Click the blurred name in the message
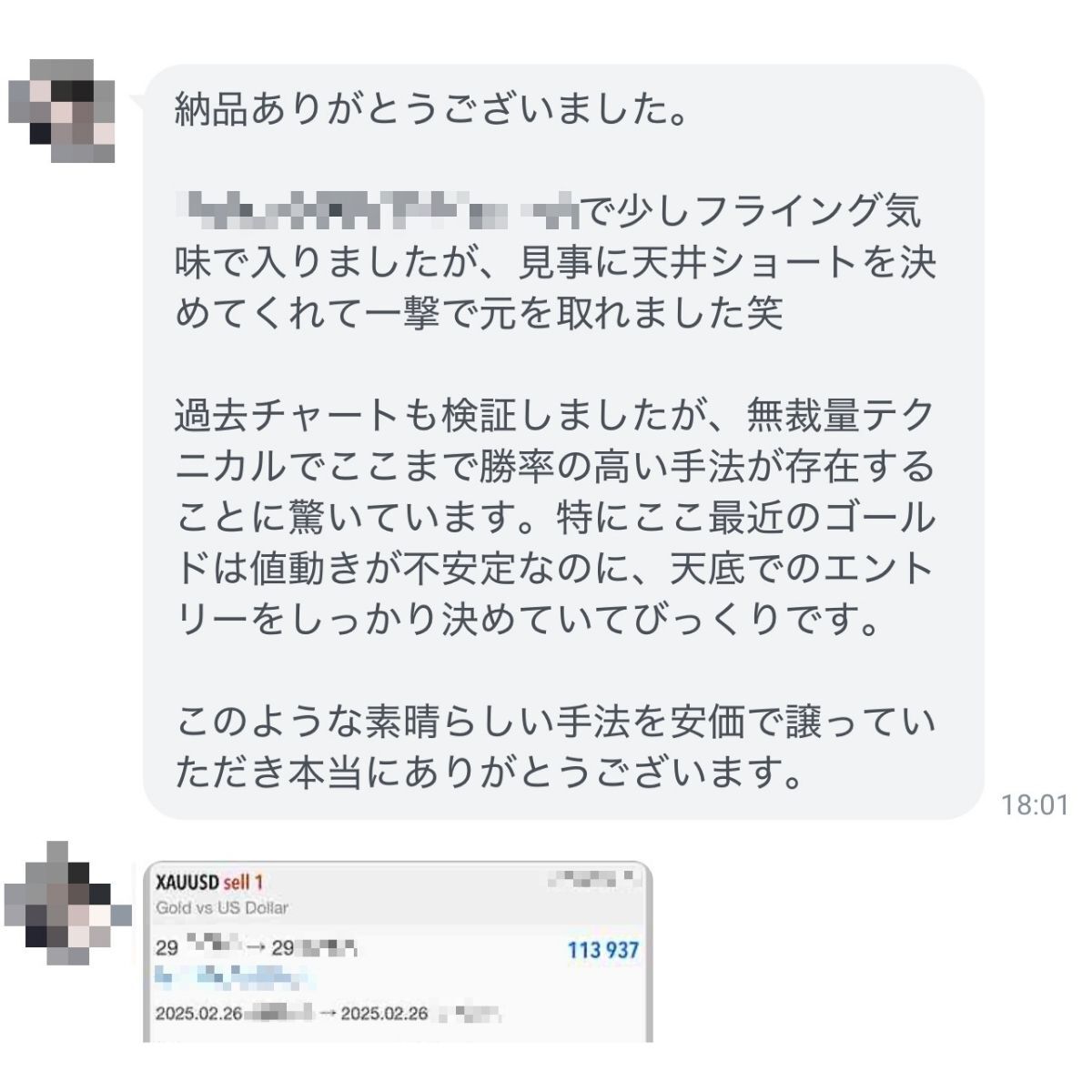 [x=377, y=214]
